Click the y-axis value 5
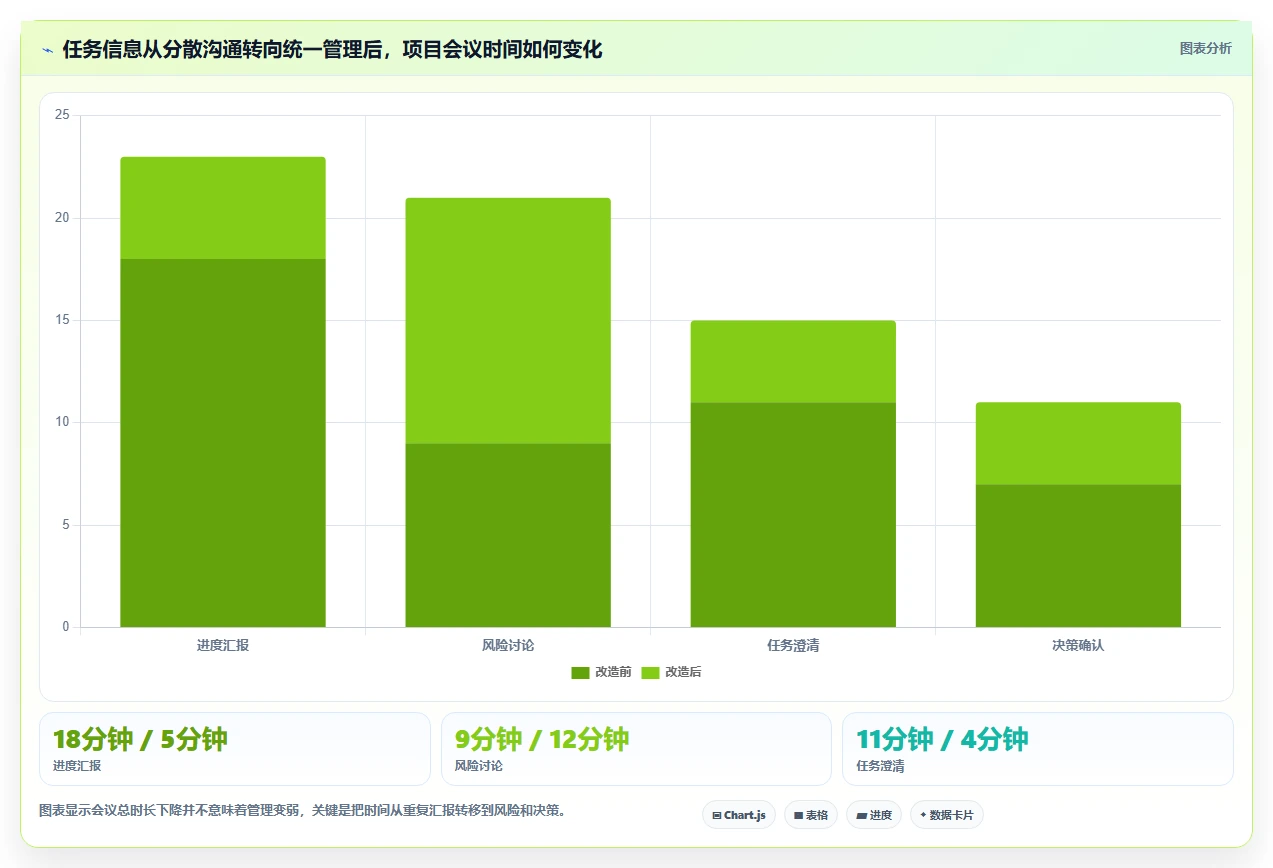 tap(66, 525)
